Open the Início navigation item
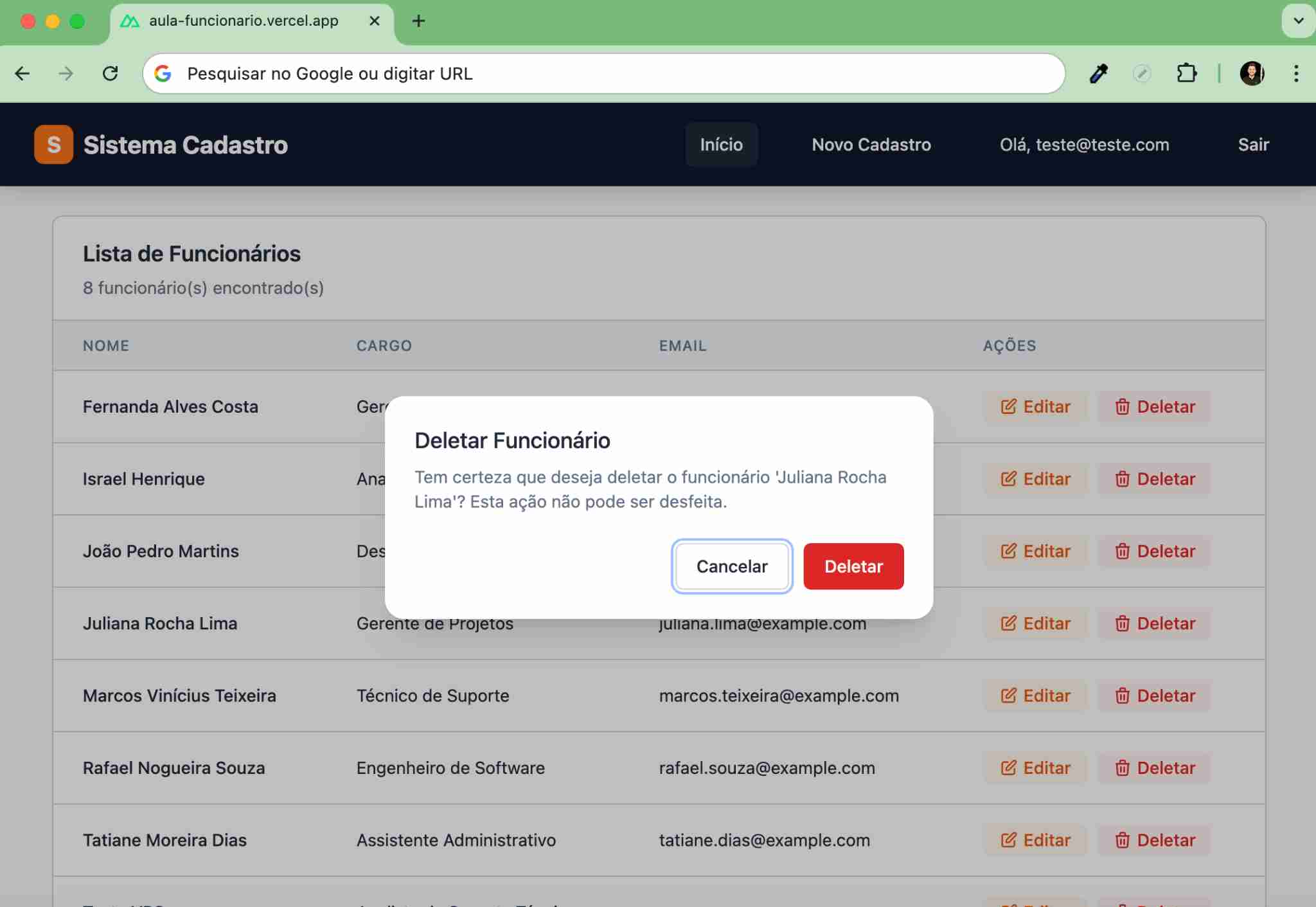The height and width of the screenshot is (907, 1316). click(x=721, y=145)
